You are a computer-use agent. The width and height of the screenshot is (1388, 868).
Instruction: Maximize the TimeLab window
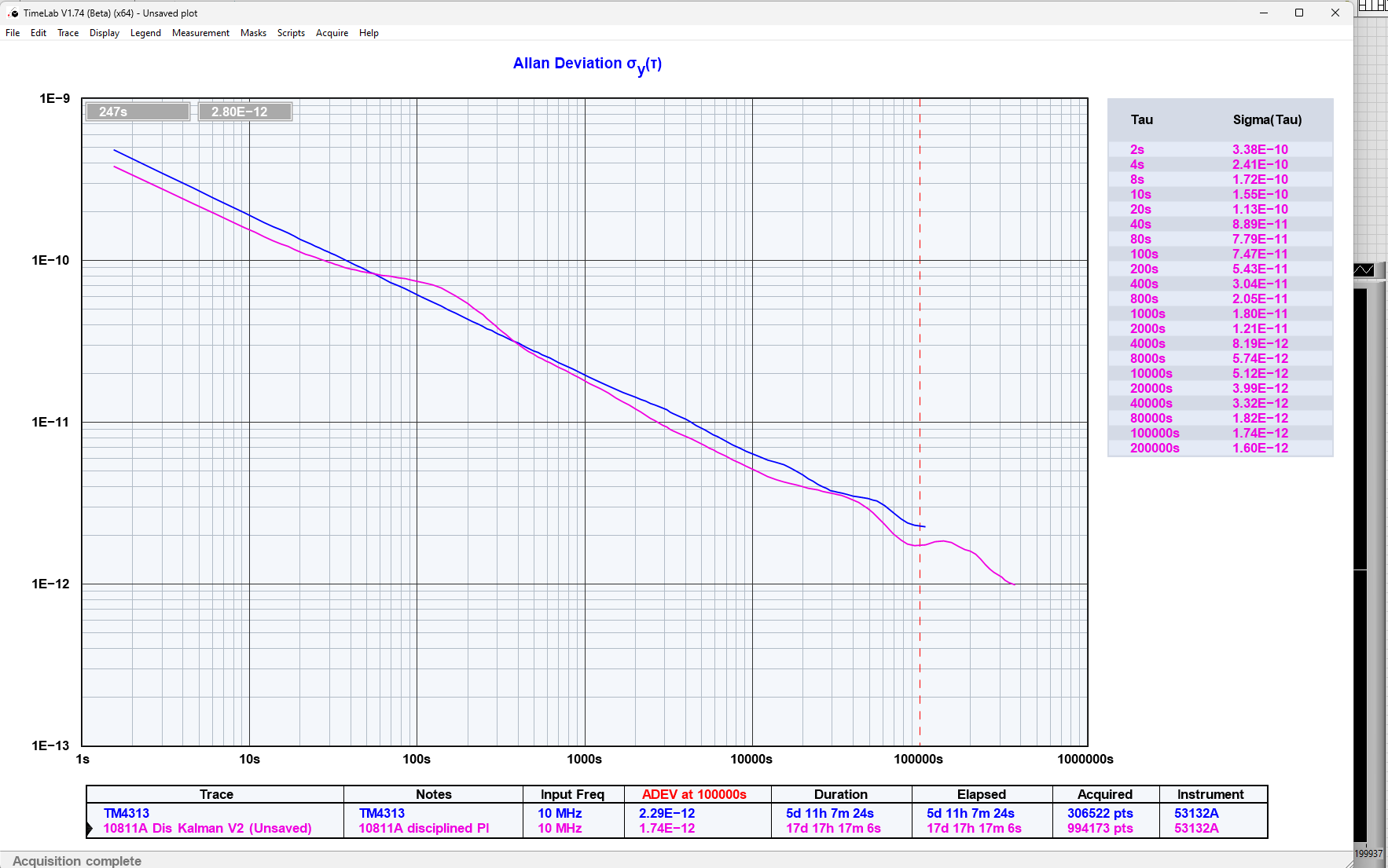(x=1299, y=13)
